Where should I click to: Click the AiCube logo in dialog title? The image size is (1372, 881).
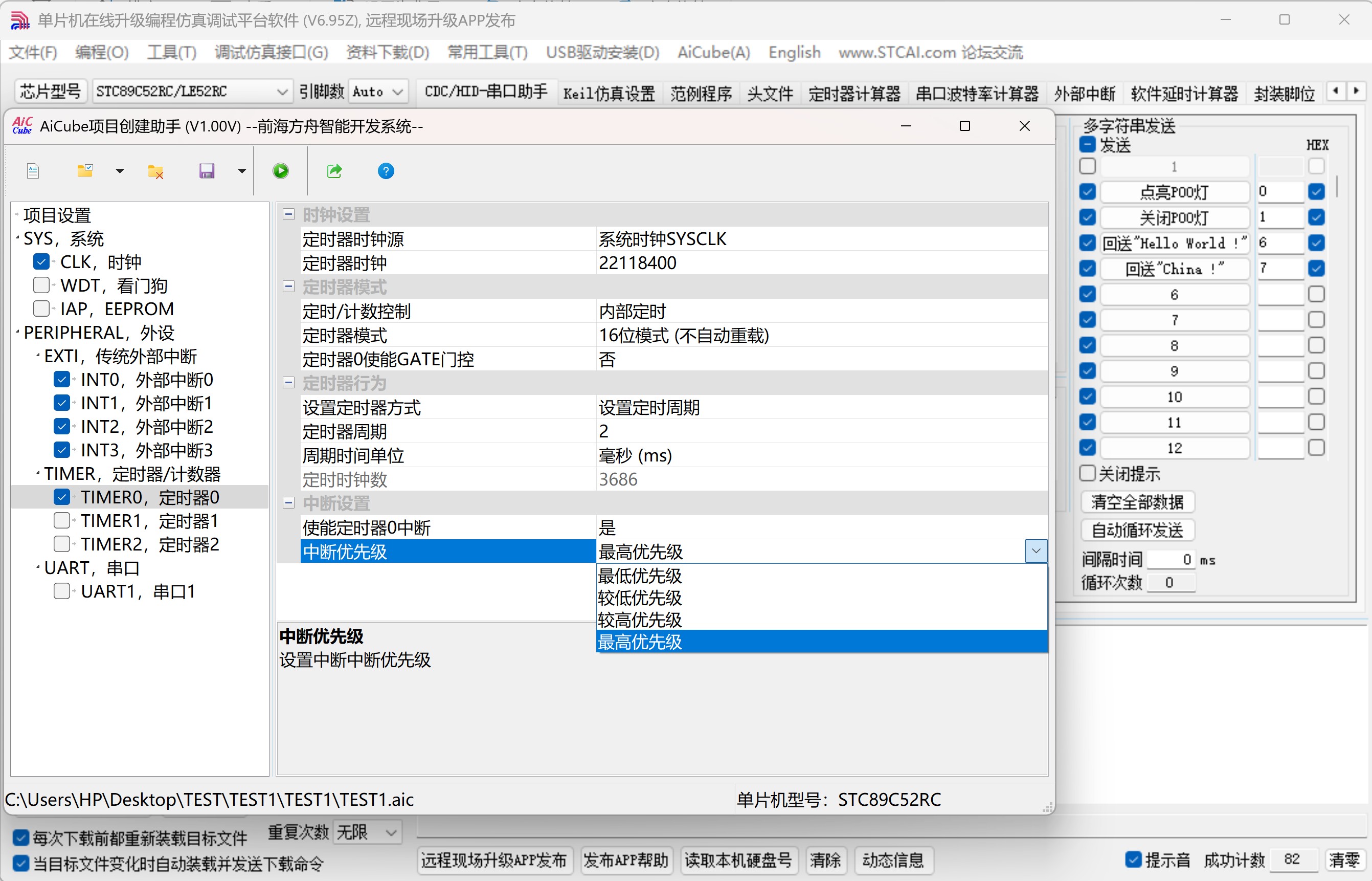(x=21, y=126)
